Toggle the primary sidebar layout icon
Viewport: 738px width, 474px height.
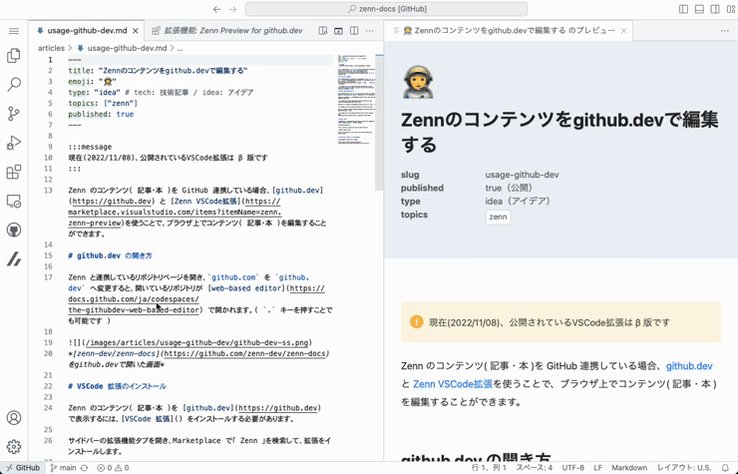point(683,9)
